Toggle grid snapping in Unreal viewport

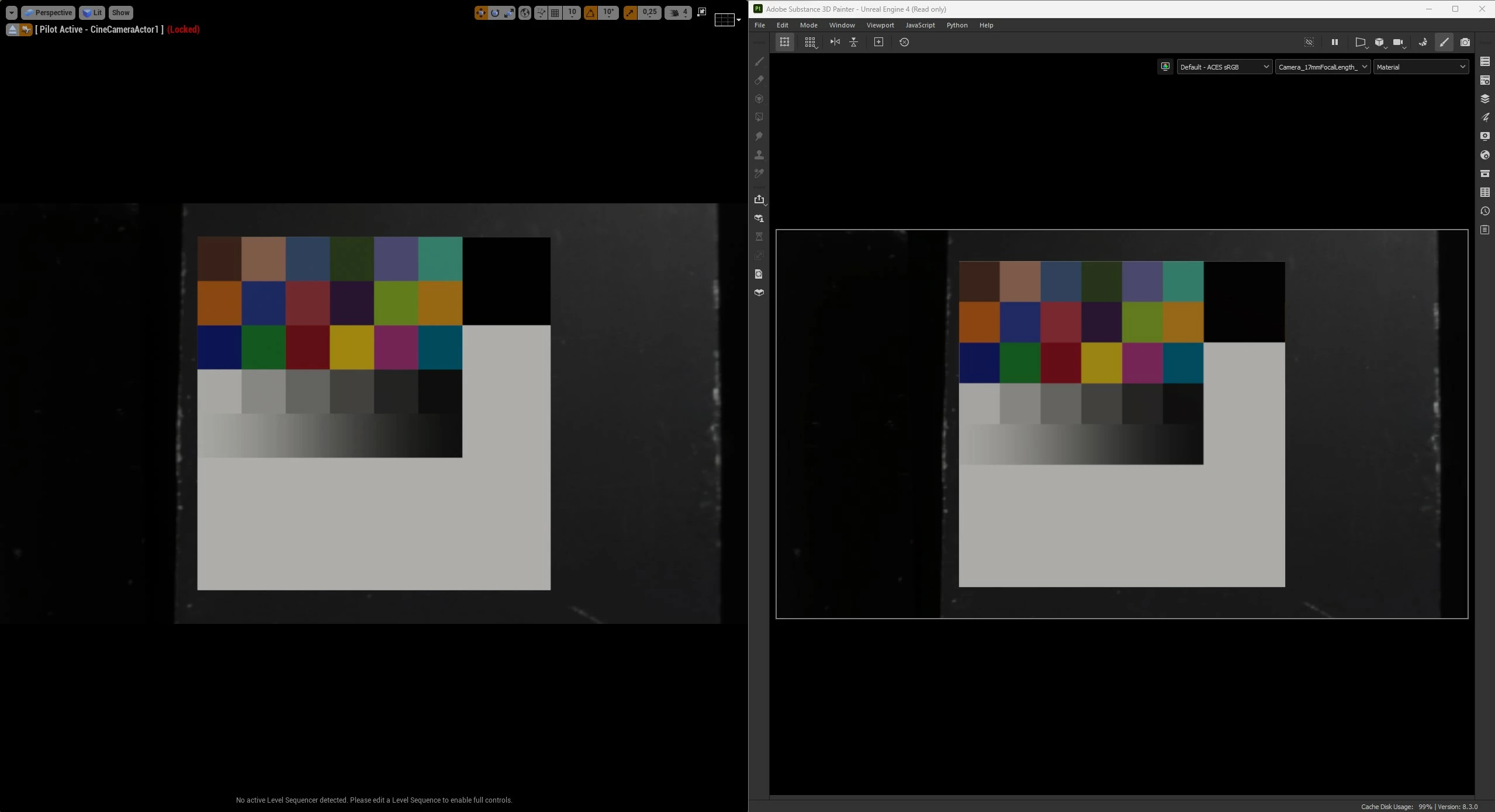click(x=555, y=12)
